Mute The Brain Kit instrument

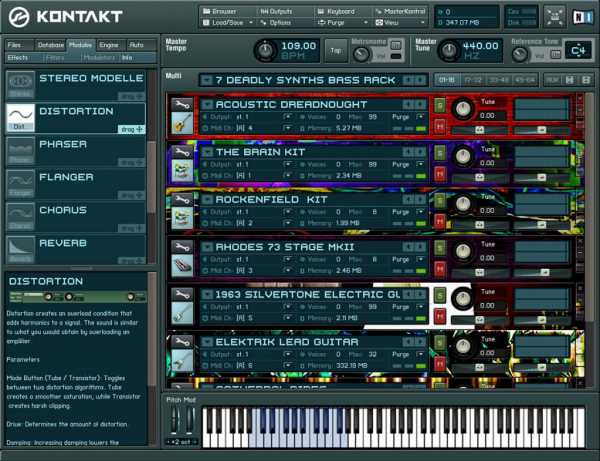tap(440, 174)
